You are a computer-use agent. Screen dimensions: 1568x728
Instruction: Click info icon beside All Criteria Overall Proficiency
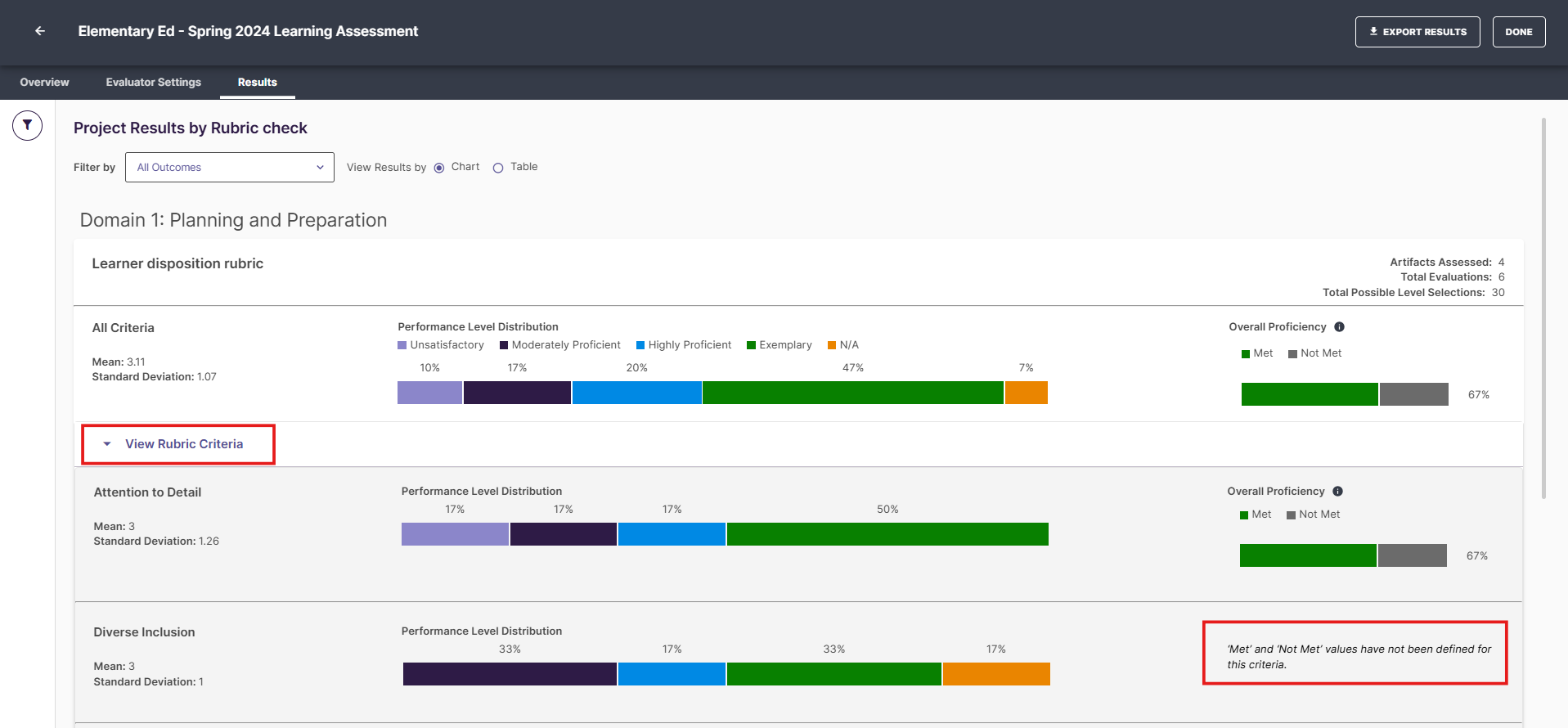(1339, 326)
